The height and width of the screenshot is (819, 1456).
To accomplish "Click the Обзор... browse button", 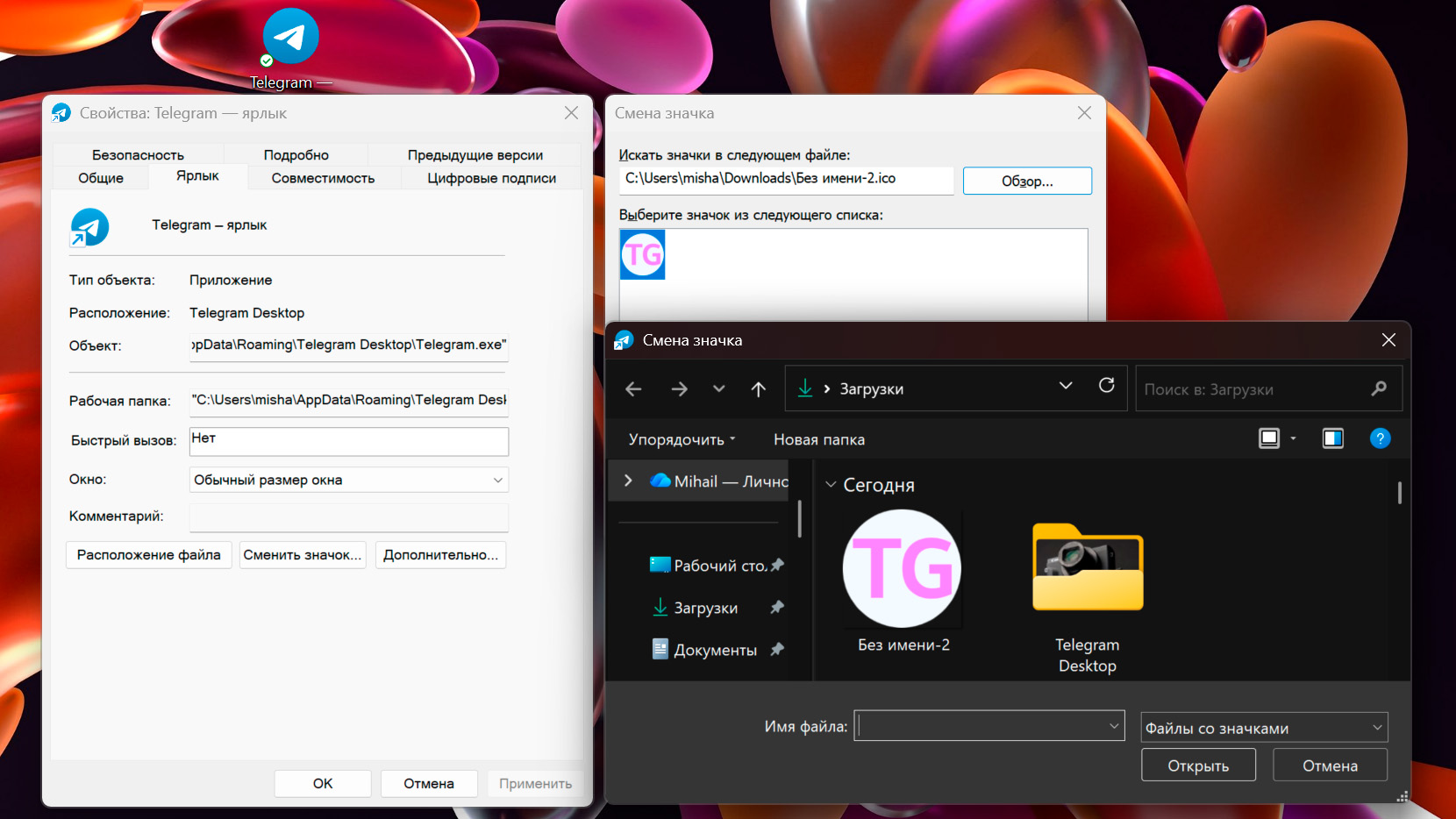I will click(1027, 181).
